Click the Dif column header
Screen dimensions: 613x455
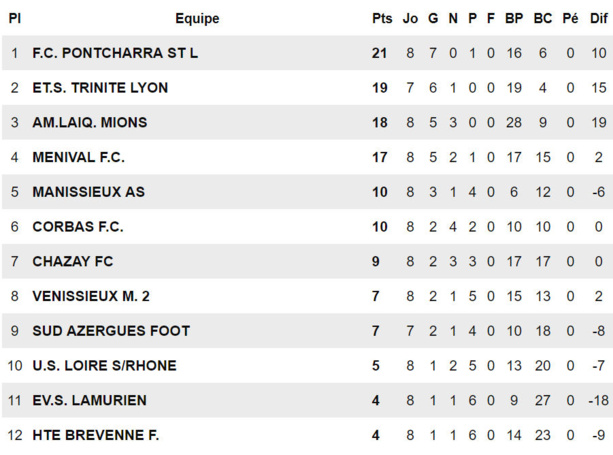pos(598,18)
